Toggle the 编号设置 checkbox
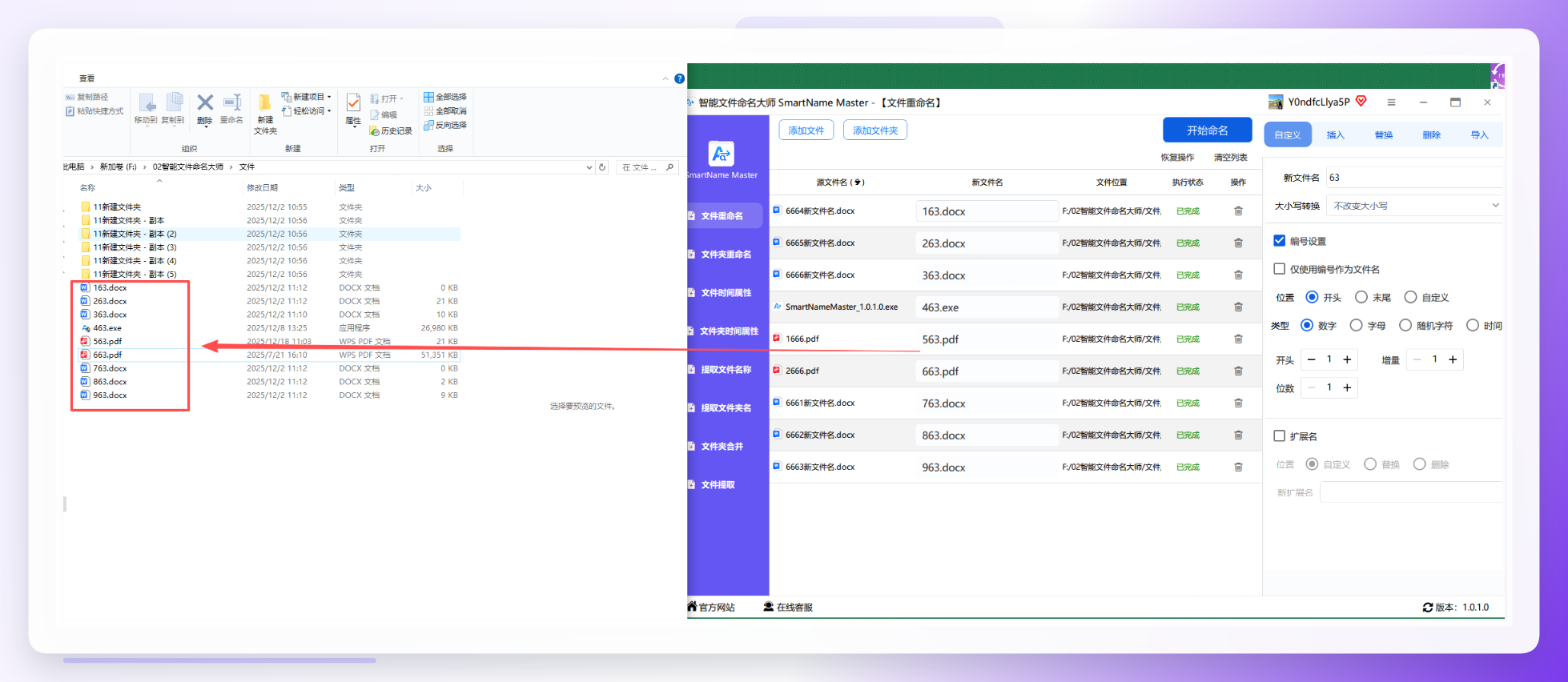This screenshot has height=682, width=1568. coord(1279,241)
